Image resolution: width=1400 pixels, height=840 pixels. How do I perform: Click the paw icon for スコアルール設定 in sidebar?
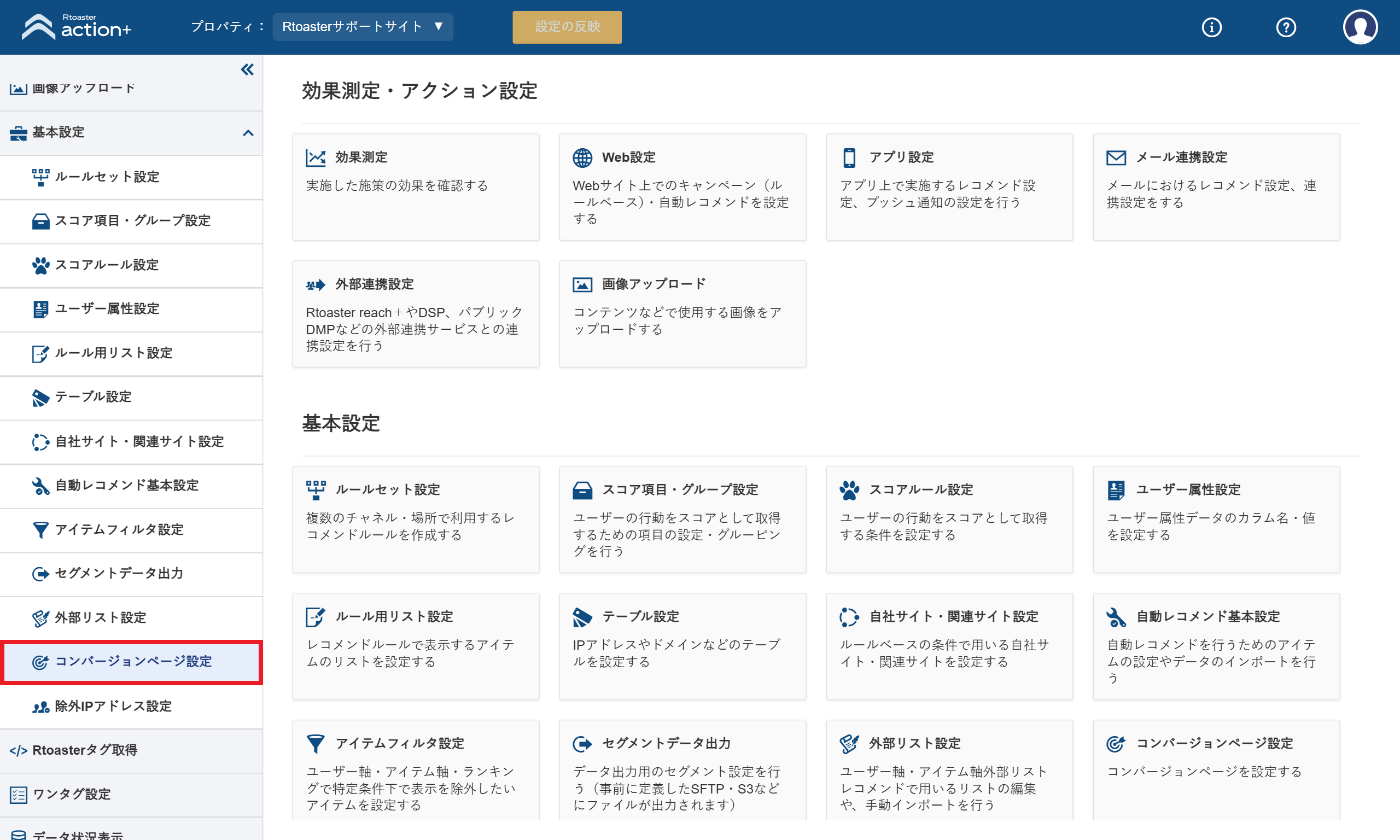click(x=41, y=265)
